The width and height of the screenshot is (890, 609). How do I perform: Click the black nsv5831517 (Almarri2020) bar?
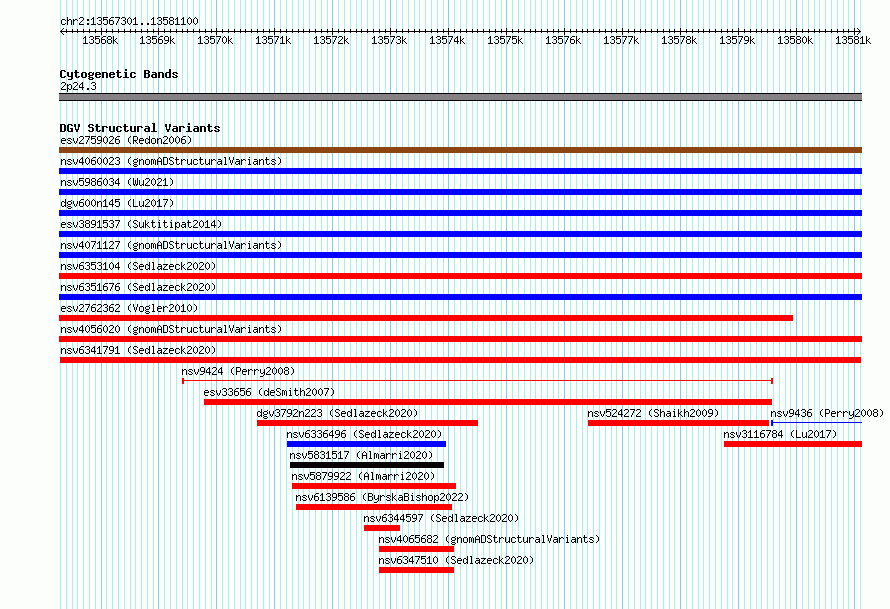(x=367, y=465)
